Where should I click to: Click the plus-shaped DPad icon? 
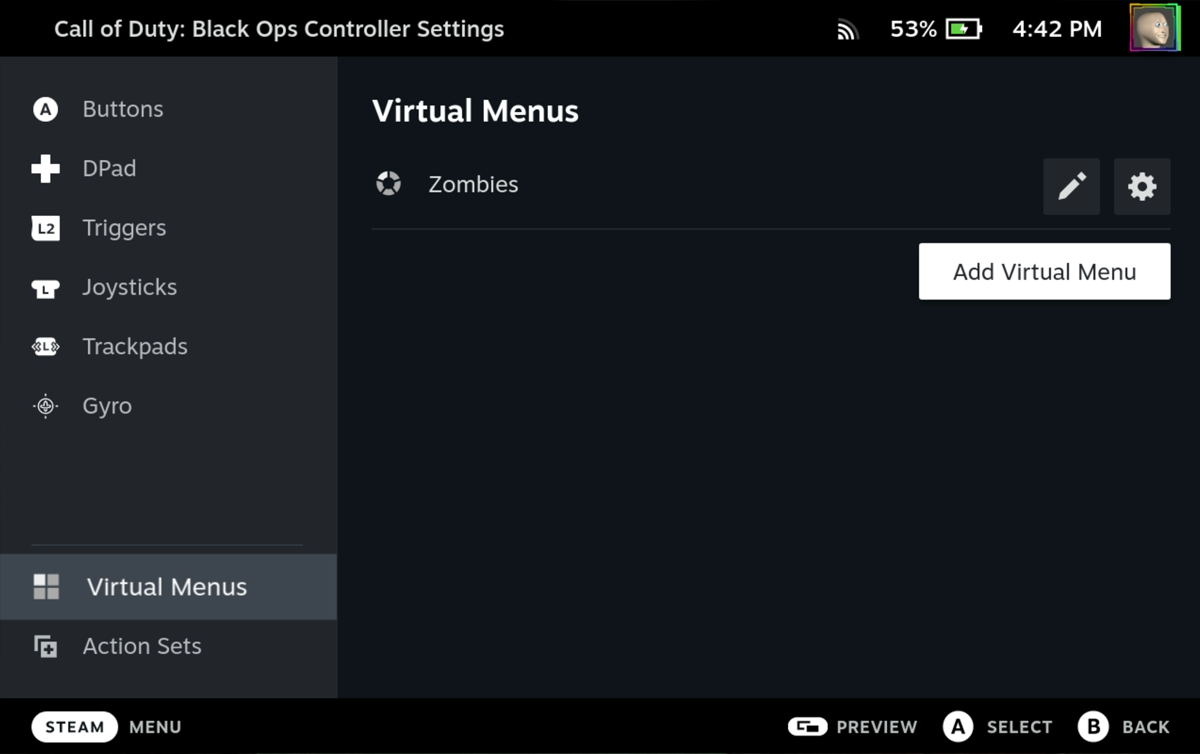coord(45,169)
